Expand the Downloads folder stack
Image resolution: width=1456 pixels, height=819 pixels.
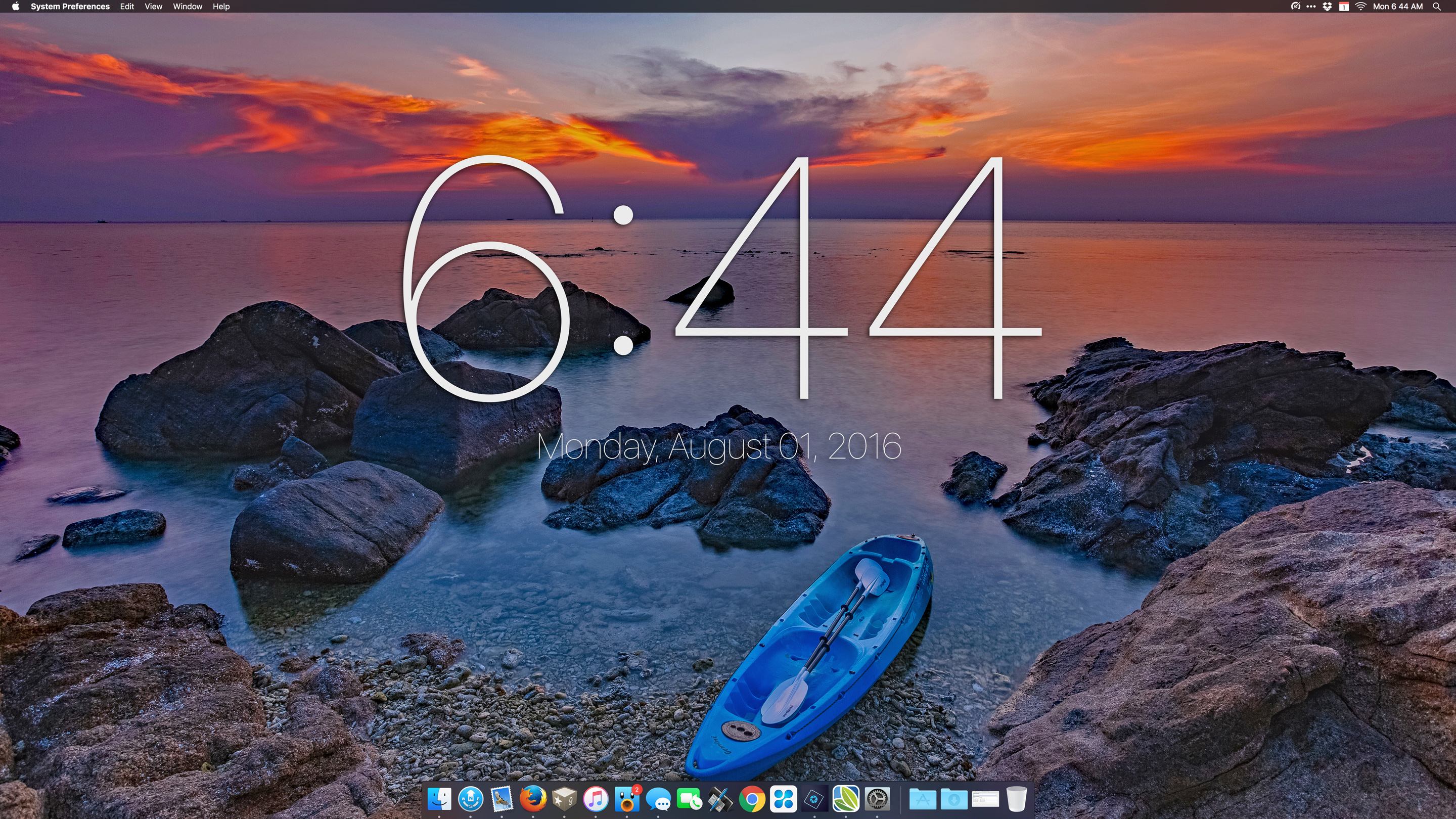[x=953, y=799]
